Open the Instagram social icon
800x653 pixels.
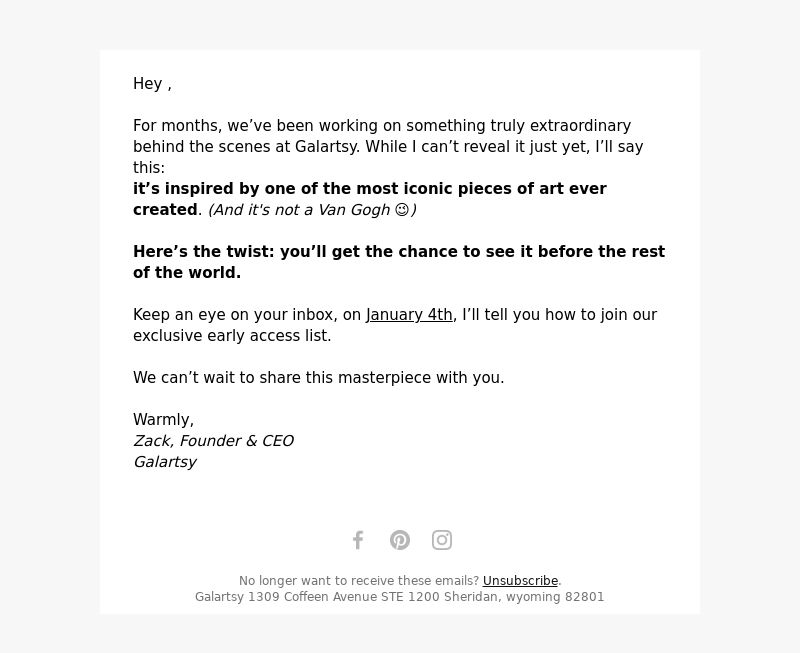[442, 540]
